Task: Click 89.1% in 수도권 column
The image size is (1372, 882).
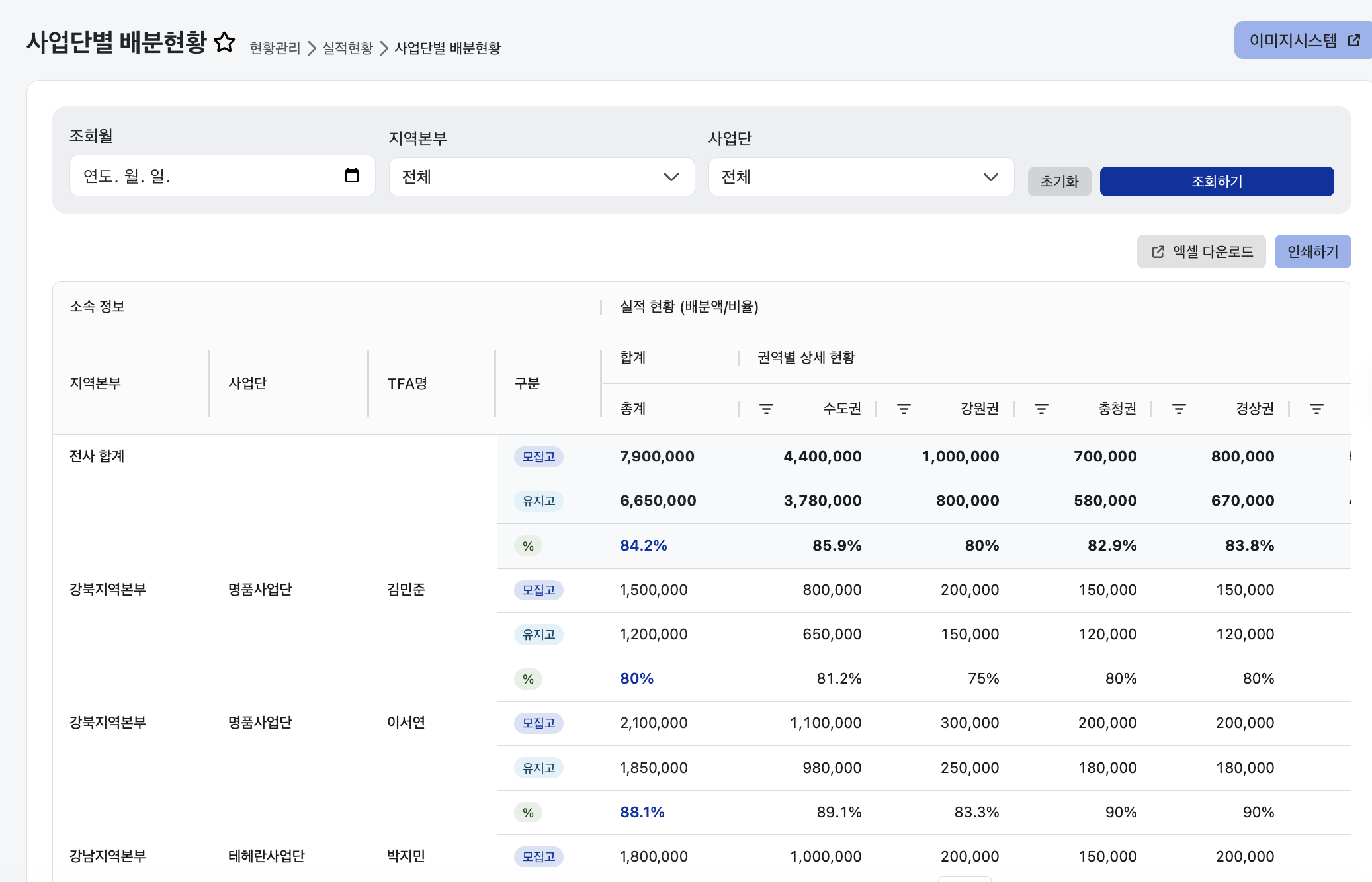Action: point(839,812)
